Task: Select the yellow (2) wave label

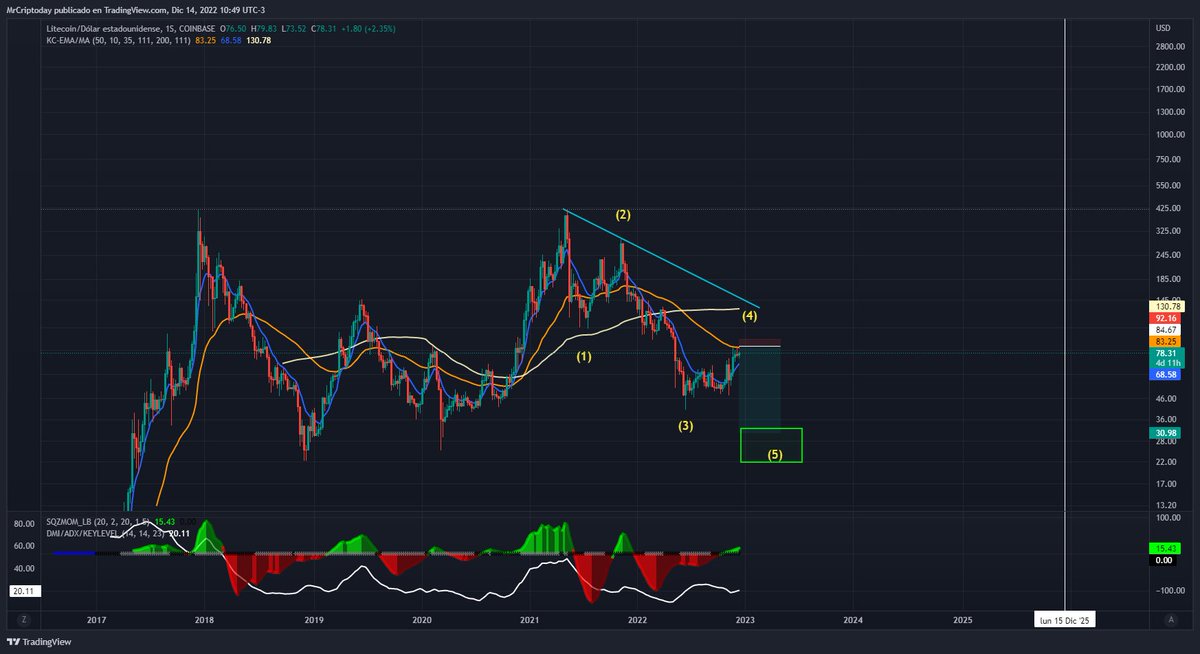Action: 623,215
